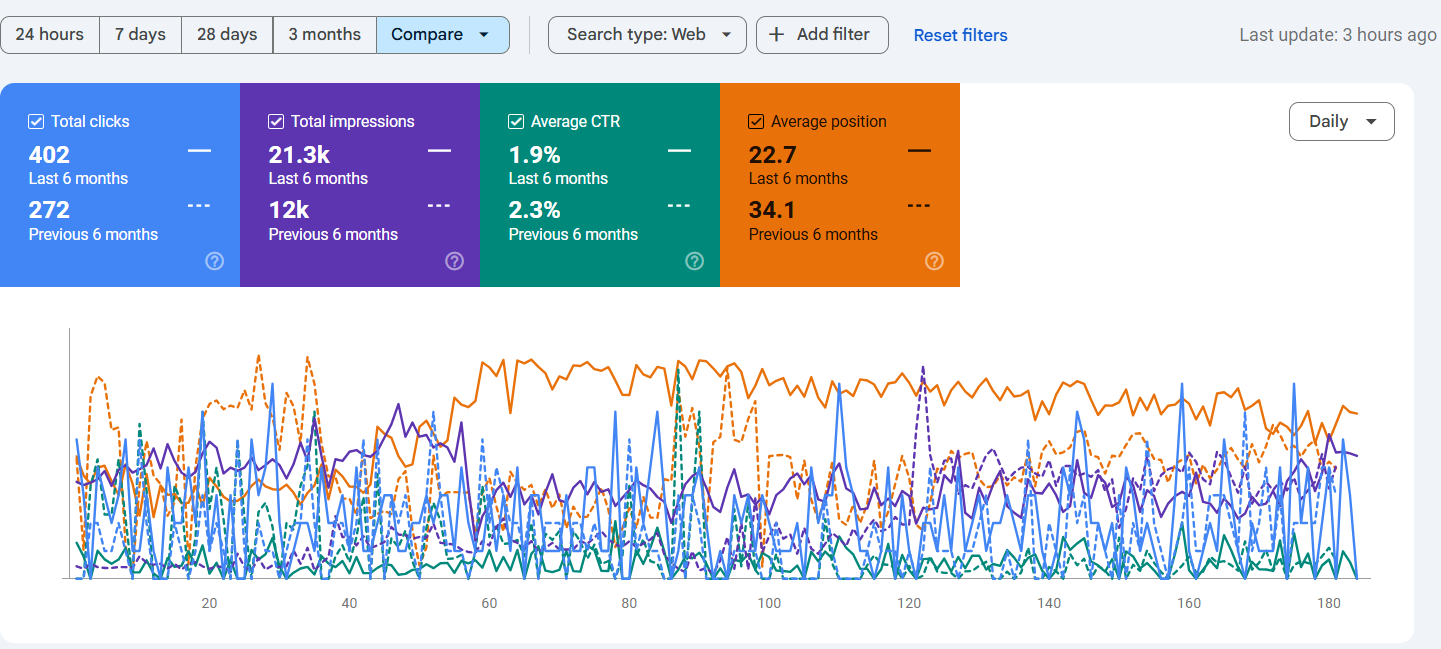Image resolution: width=1441 pixels, height=649 pixels.
Task: Click the Total clicks help icon
Action: tap(214, 261)
